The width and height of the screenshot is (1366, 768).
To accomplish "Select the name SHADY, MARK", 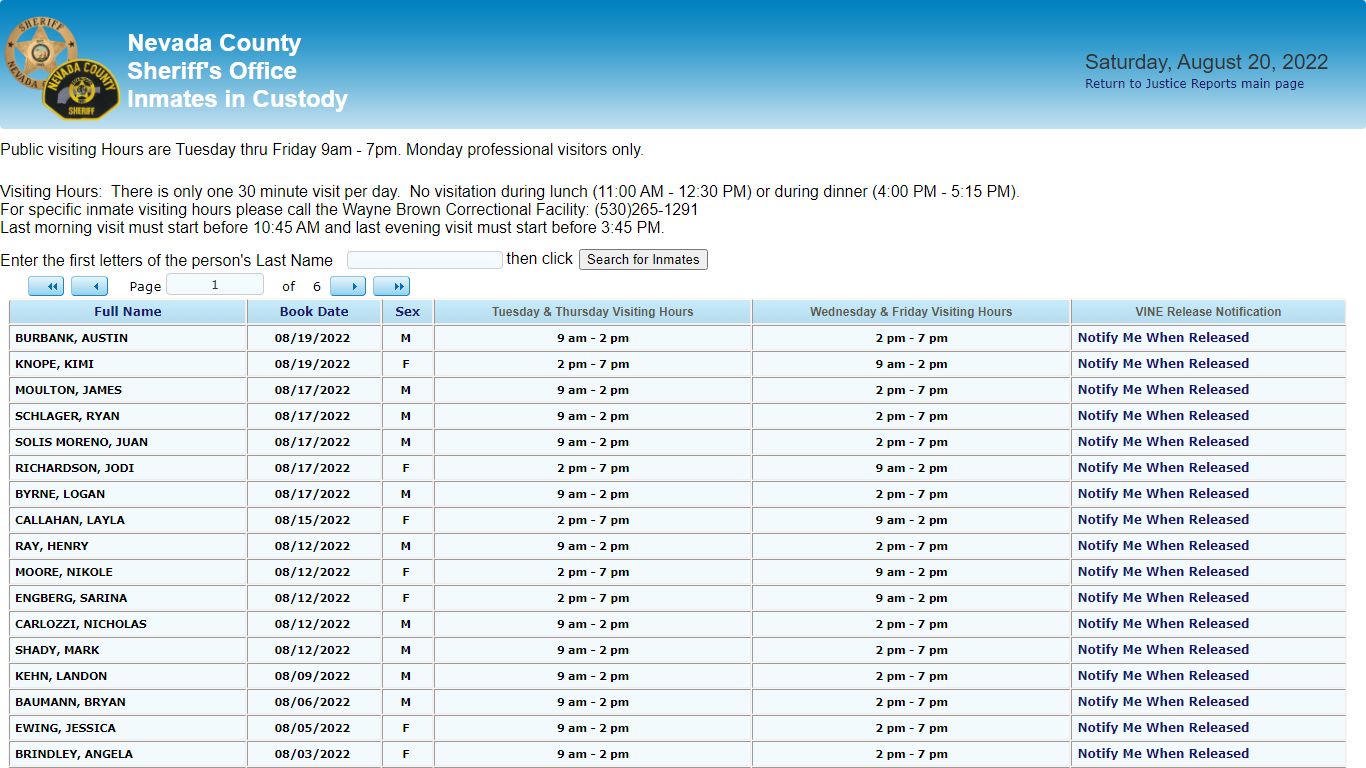I will coord(57,650).
